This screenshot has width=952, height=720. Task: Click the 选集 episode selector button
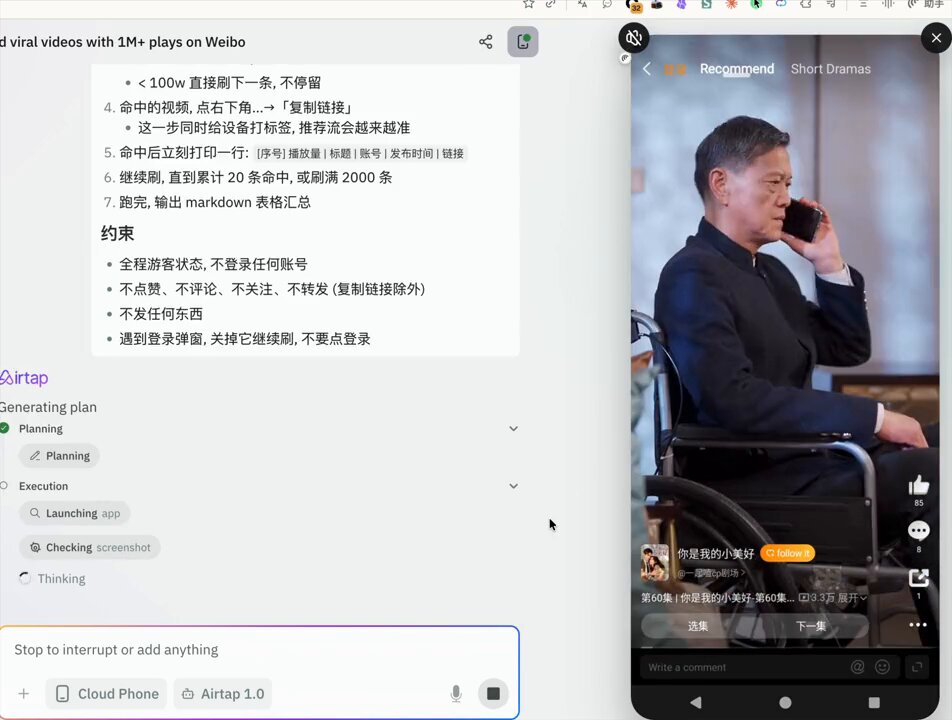tap(698, 626)
